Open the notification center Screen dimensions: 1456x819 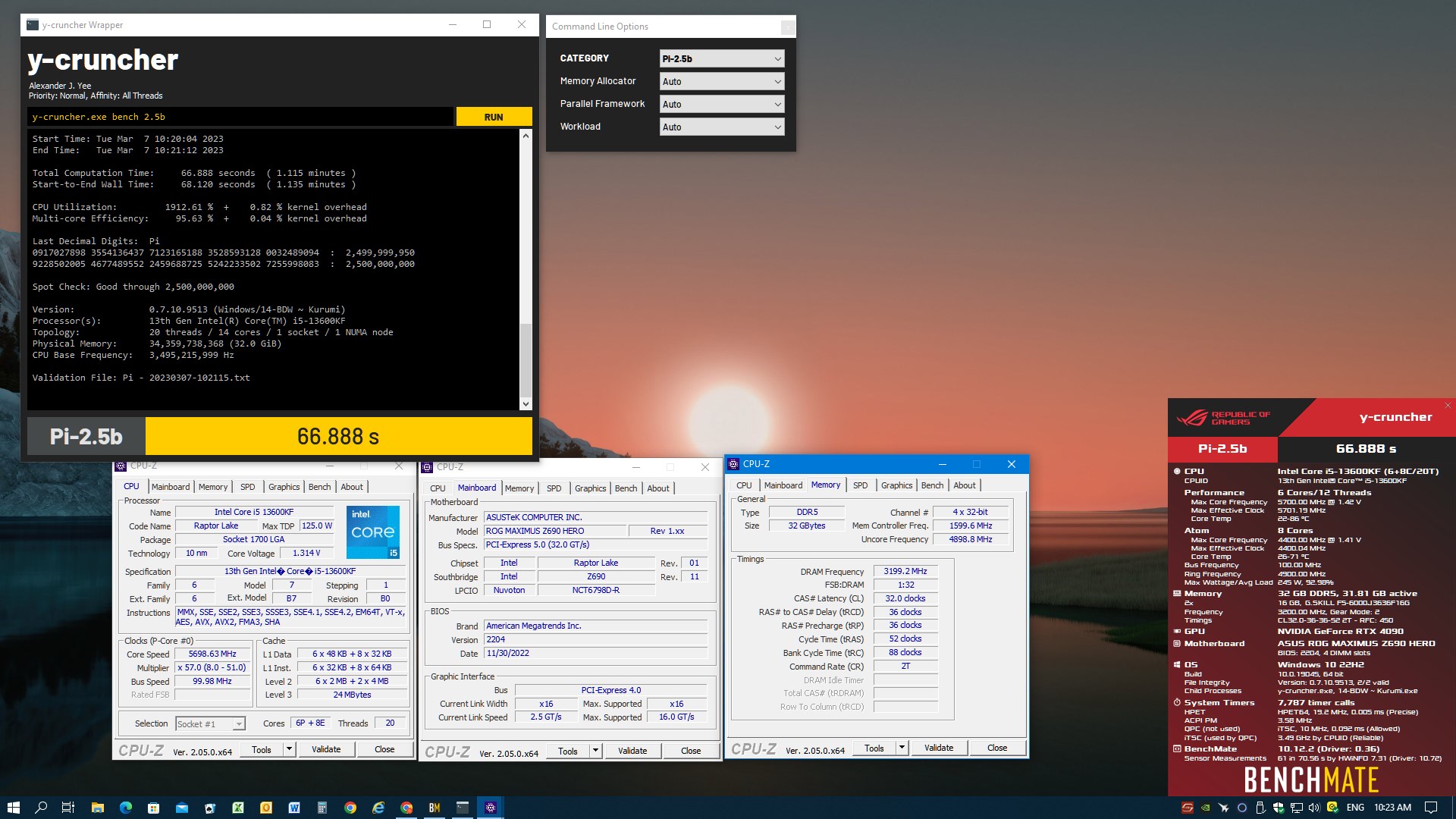tap(1431, 808)
